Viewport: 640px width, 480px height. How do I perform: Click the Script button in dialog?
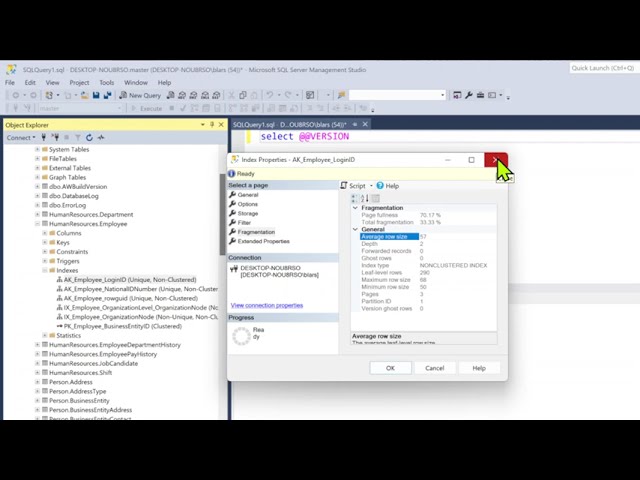353,186
